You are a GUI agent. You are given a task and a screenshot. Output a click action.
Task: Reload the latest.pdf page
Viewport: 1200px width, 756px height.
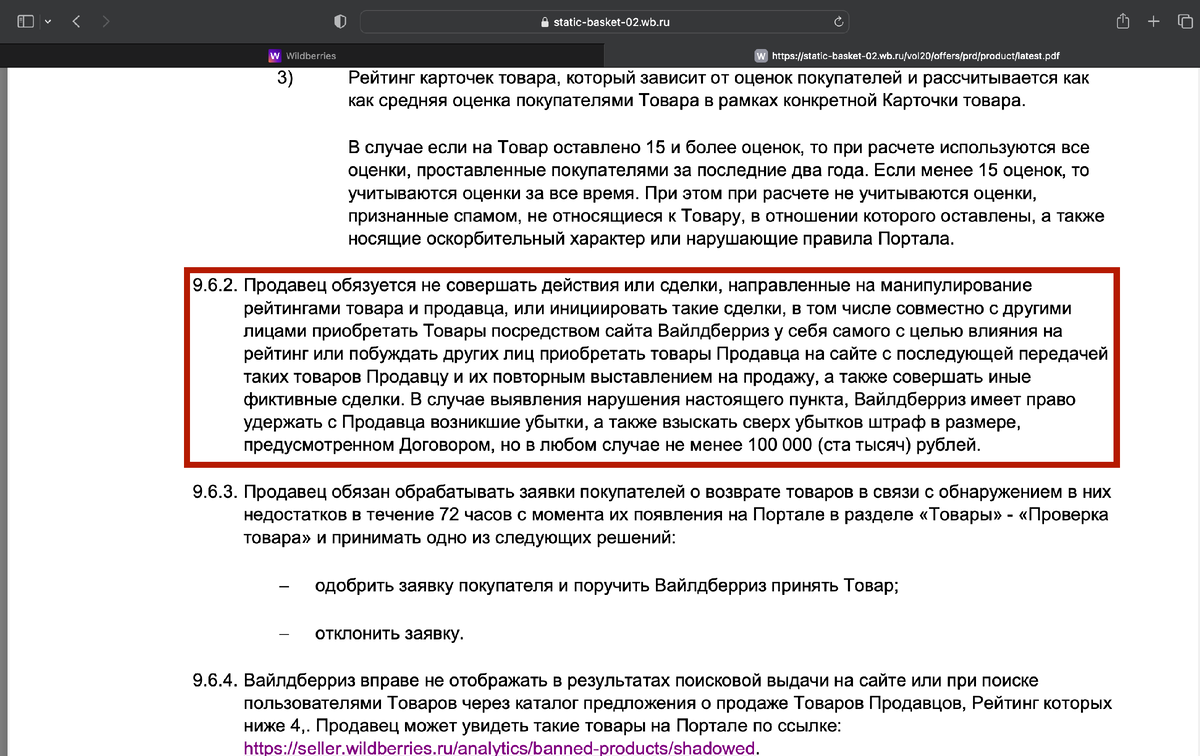(x=840, y=21)
